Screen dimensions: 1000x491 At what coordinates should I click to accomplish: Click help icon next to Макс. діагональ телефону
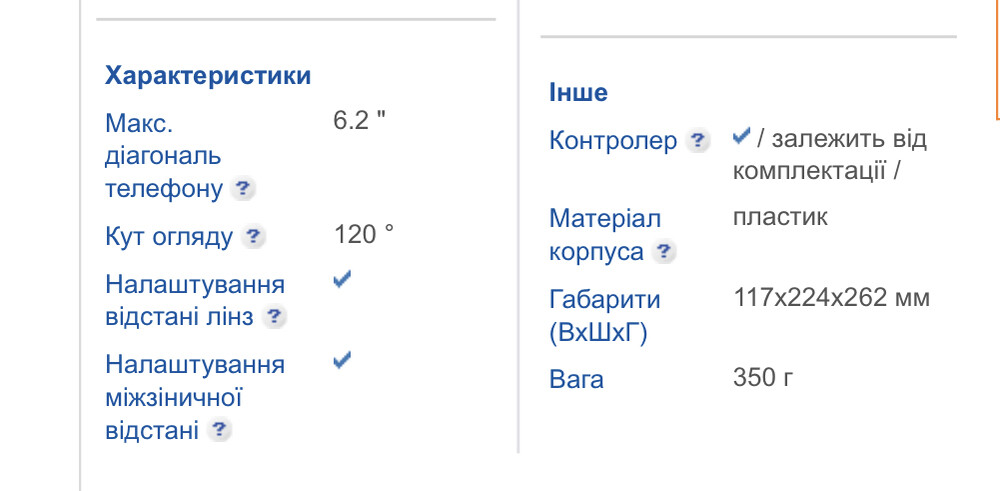coord(243,189)
